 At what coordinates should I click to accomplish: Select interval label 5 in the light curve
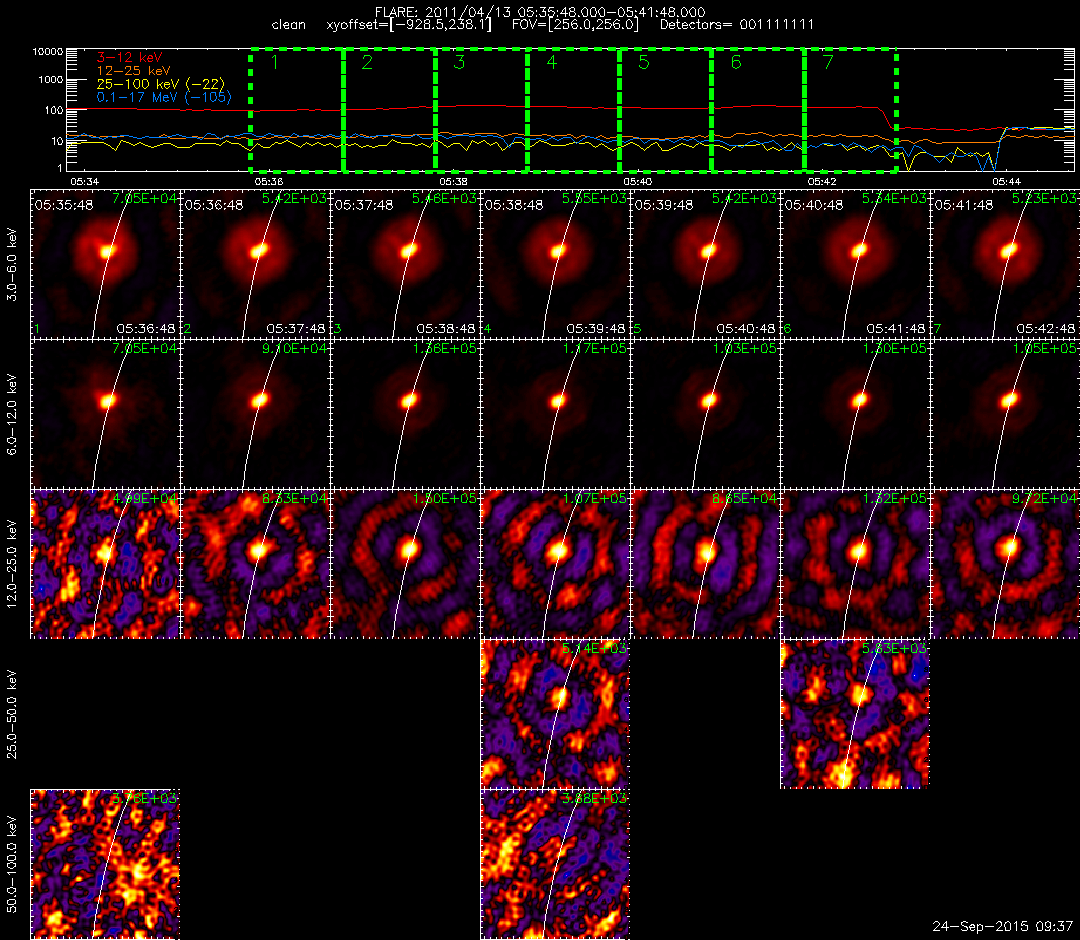click(x=644, y=62)
